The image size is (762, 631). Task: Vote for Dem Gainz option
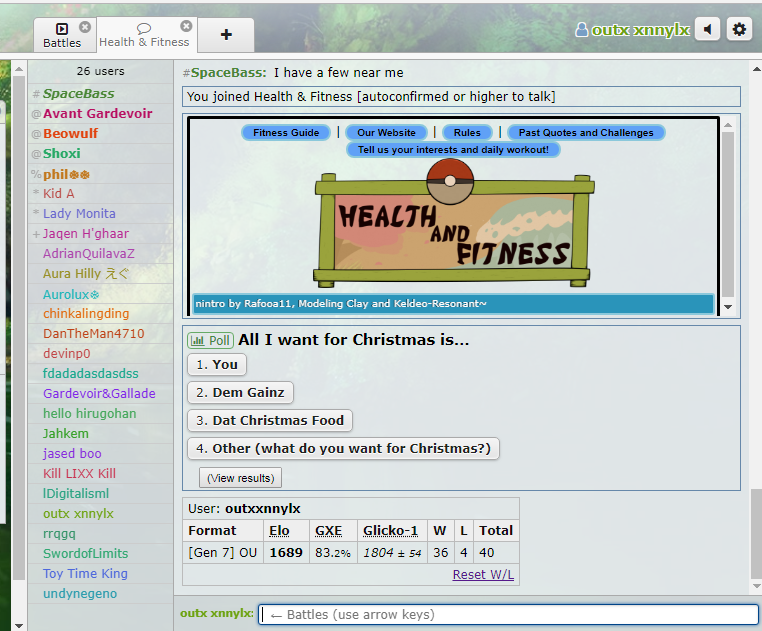coord(240,392)
